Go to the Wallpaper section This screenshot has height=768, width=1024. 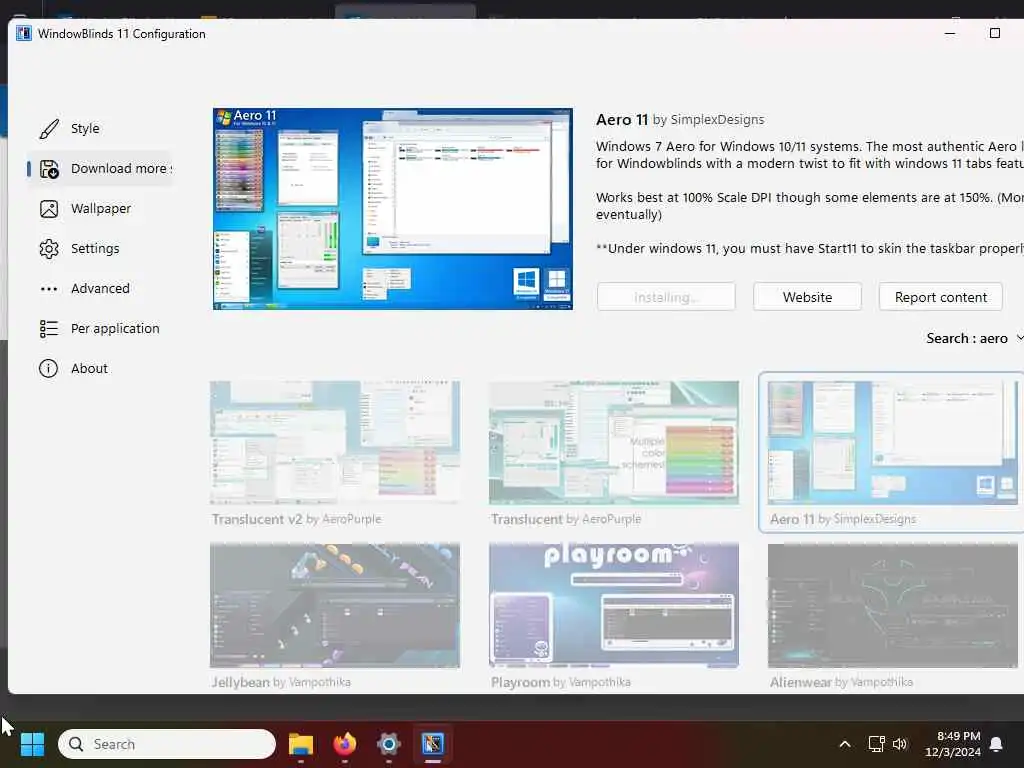click(101, 208)
